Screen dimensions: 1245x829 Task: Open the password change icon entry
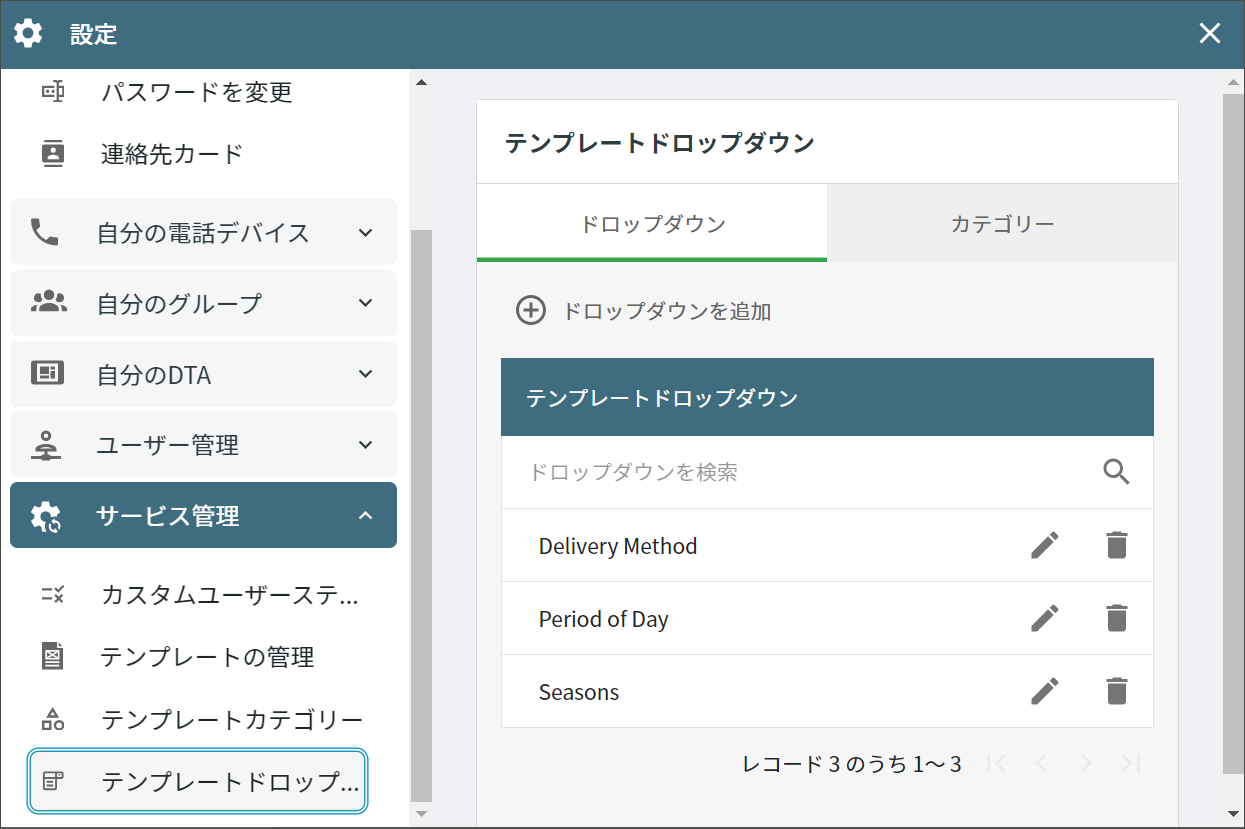pos(53,92)
